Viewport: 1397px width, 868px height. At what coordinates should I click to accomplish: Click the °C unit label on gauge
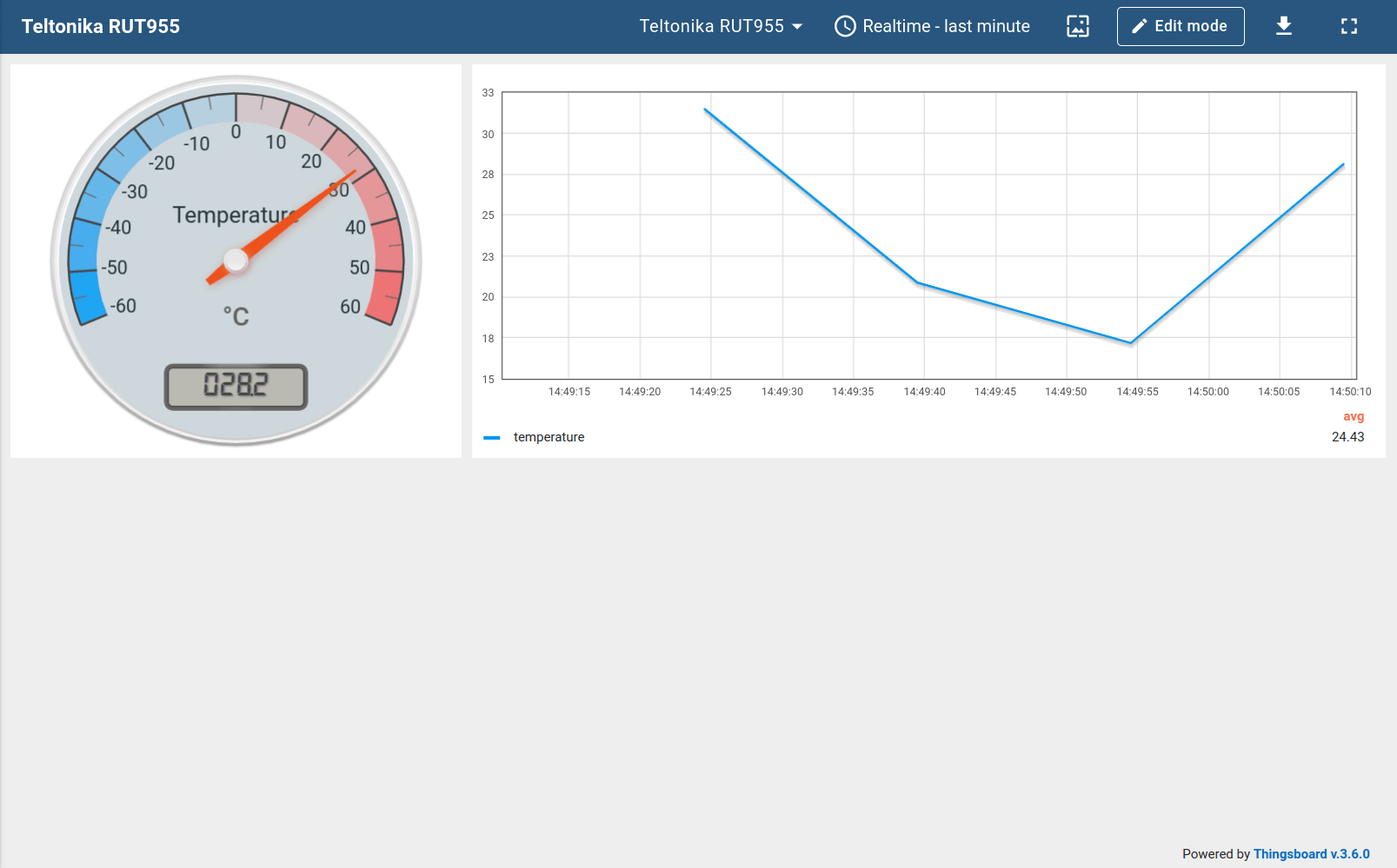click(236, 316)
